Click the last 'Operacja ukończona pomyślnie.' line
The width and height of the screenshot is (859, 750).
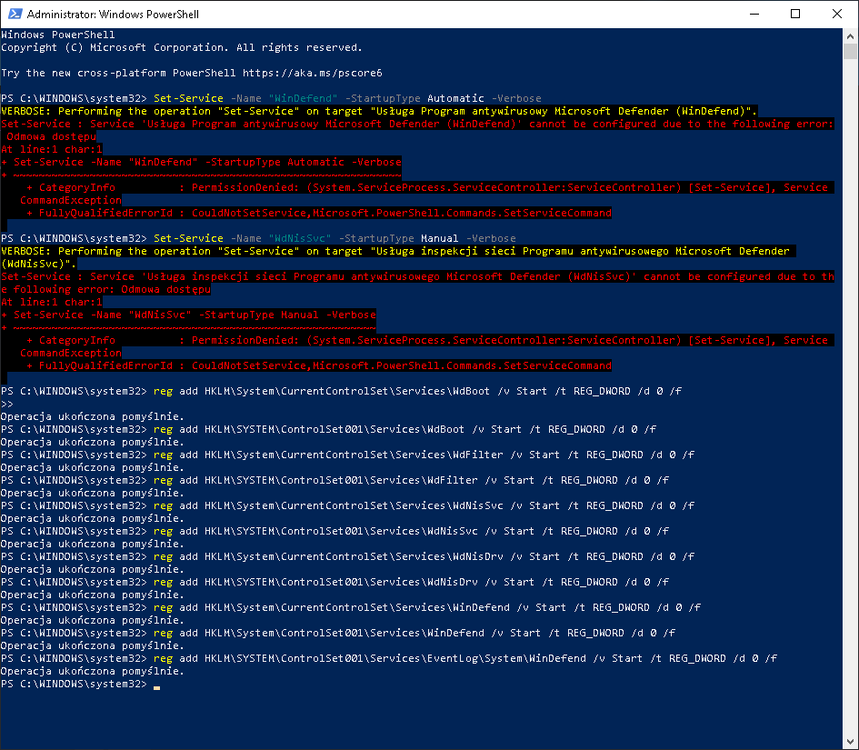point(93,671)
